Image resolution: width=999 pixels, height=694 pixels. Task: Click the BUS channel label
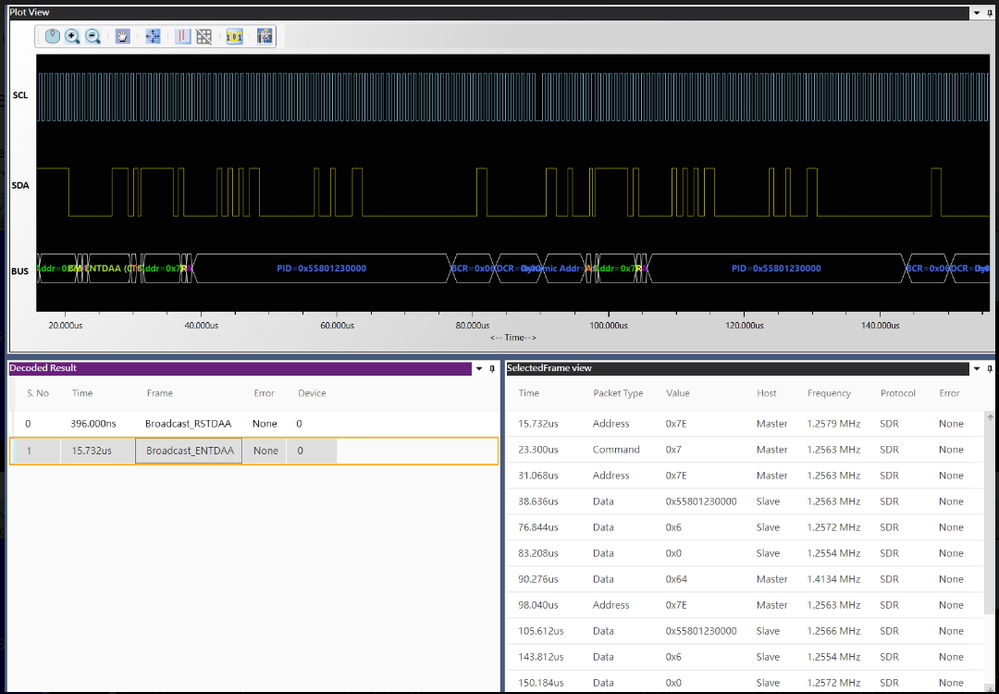pos(20,271)
